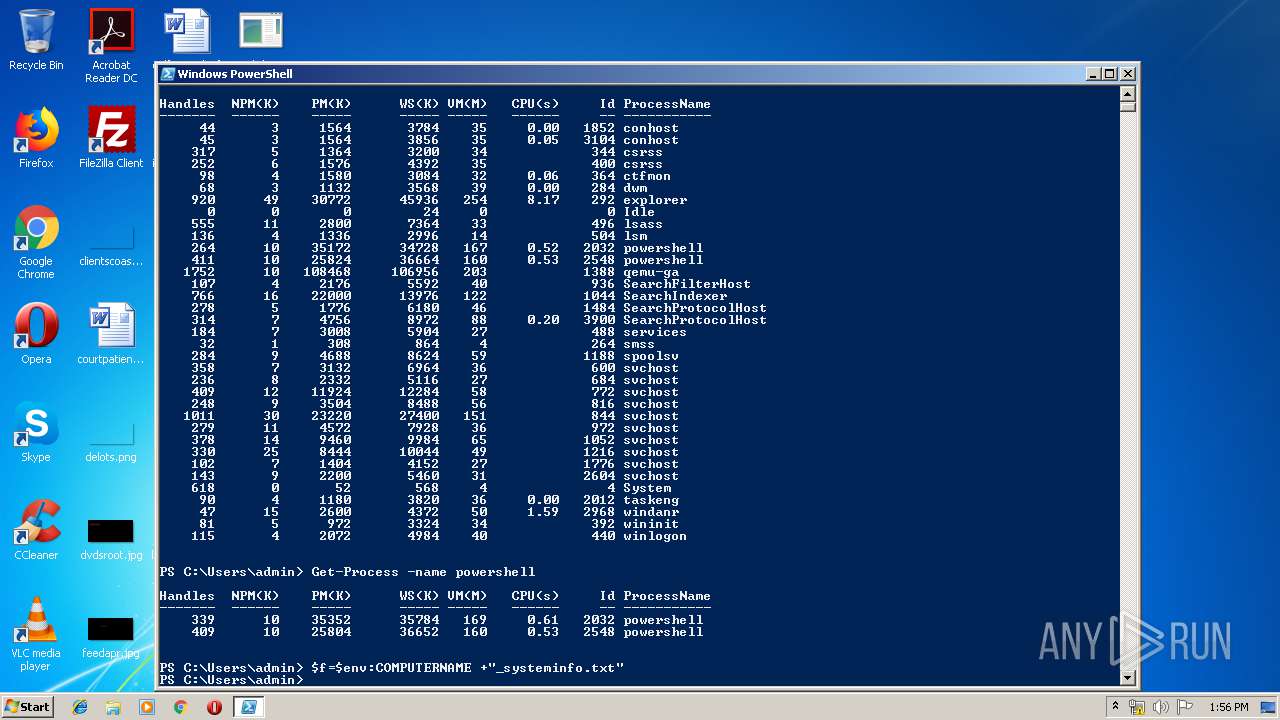The width and height of the screenshot is (1280, 720).
Task: Minimize the Windows PowerShell window
Action: pos(1093,74)
